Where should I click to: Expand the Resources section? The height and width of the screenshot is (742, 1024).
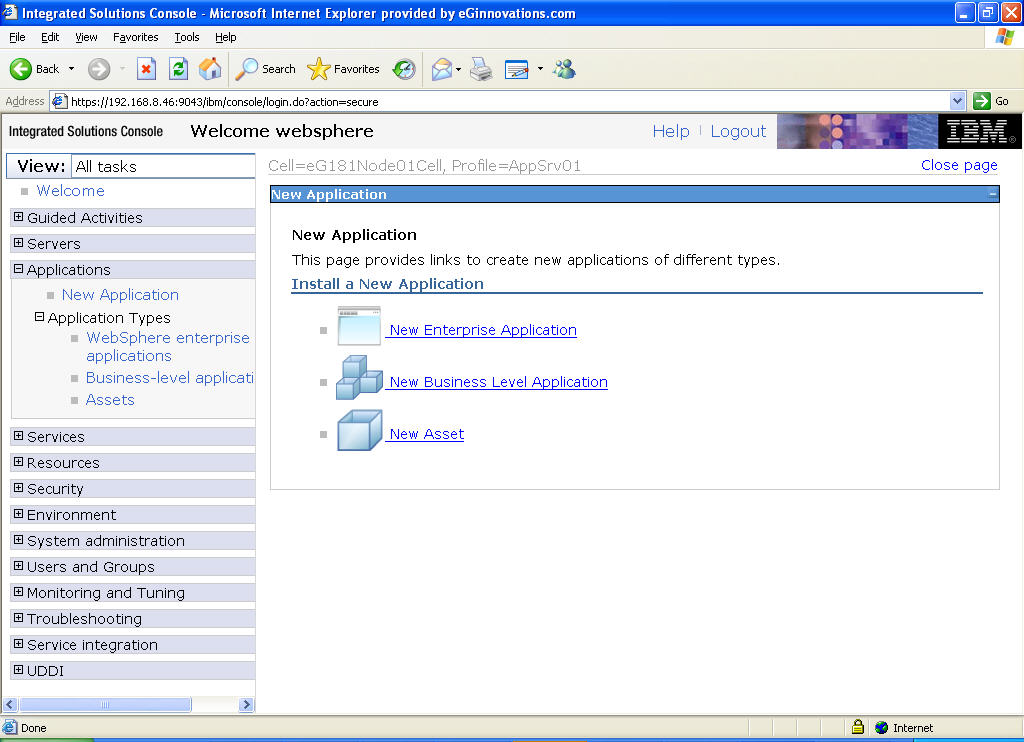pos(19,462)
